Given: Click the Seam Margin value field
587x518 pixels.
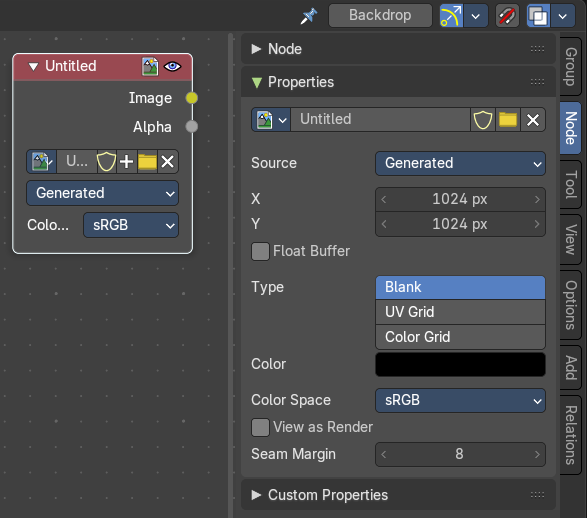Looking at the screenshot, I should point(460,454).
